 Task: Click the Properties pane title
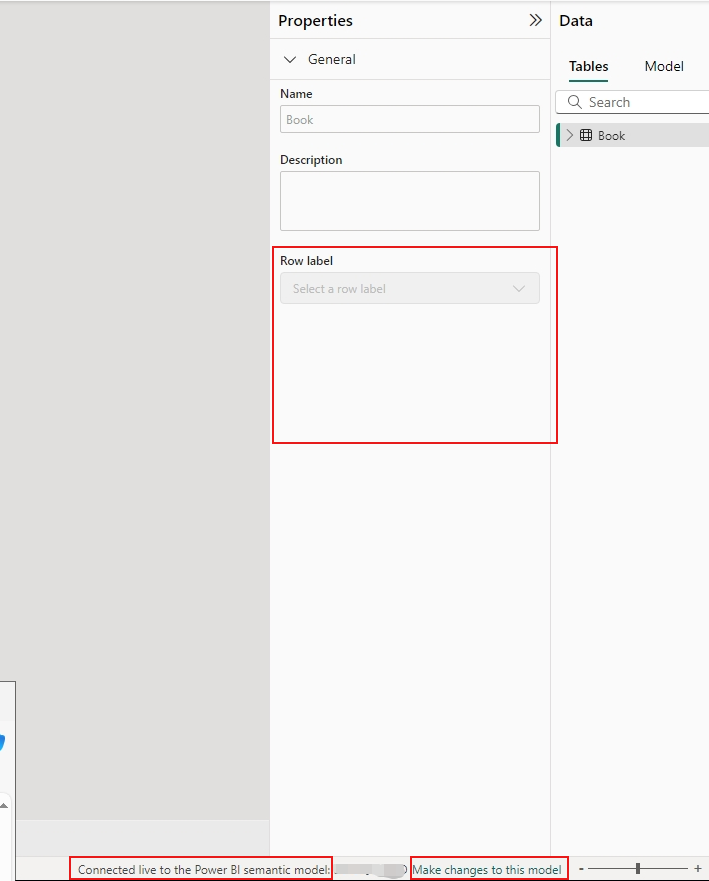point(315,21)
